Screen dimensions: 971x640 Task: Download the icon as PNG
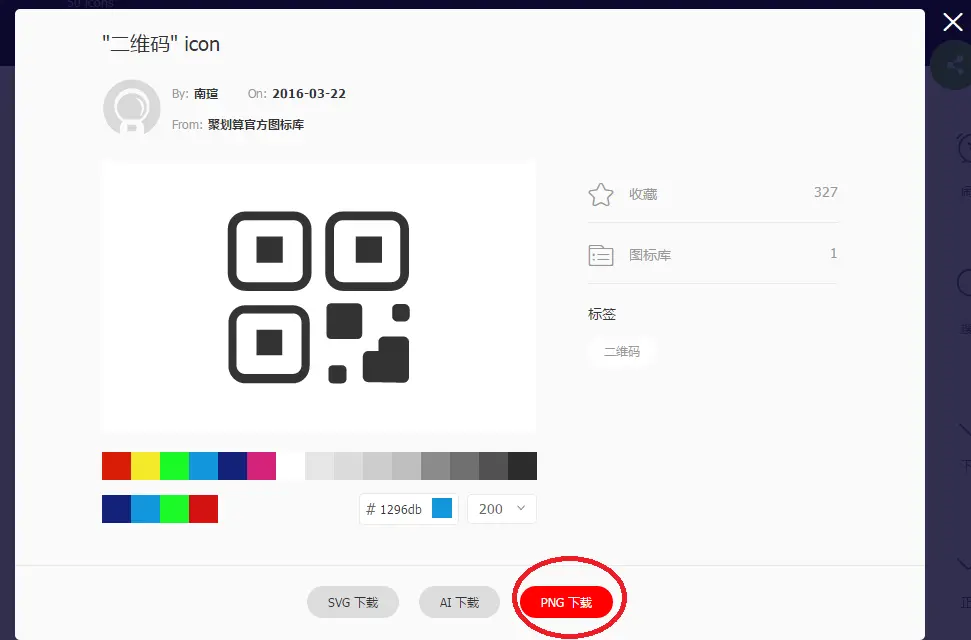coord(566,602)
